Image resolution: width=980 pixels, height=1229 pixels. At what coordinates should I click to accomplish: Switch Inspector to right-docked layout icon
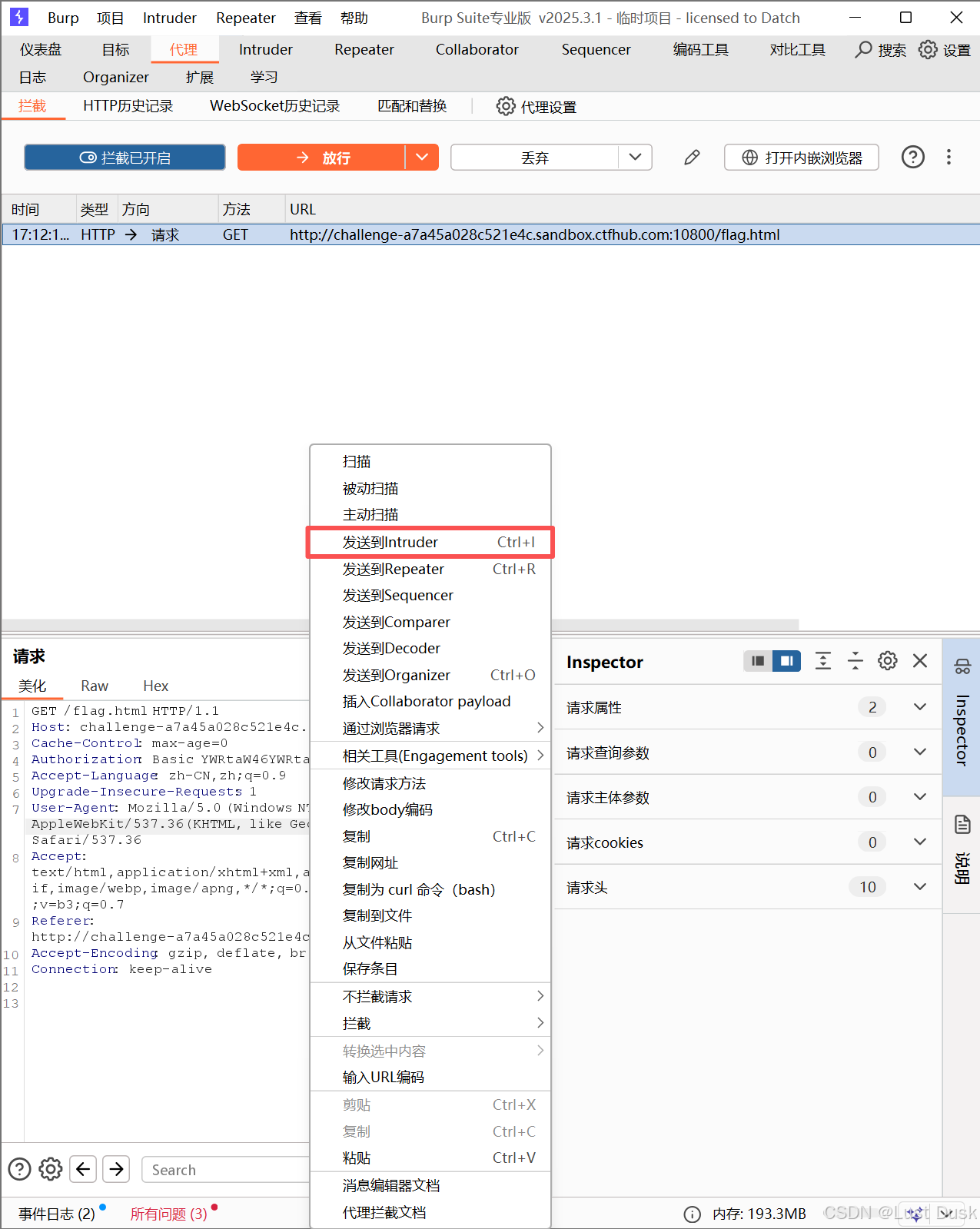[x=786, y=661]
